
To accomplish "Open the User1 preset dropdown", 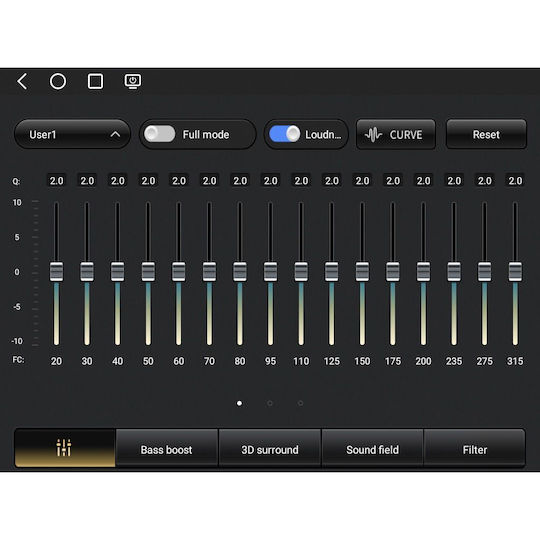I will coord(72,134).
